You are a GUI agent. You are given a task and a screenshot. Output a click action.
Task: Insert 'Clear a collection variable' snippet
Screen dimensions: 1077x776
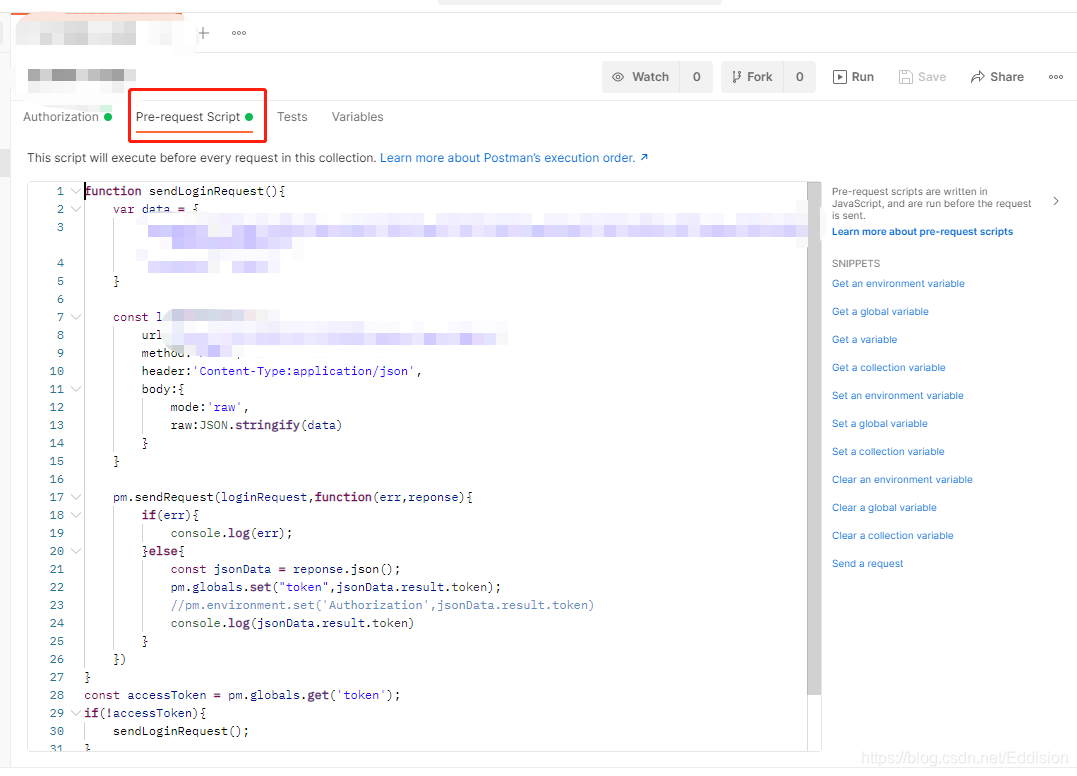[892, 536]
